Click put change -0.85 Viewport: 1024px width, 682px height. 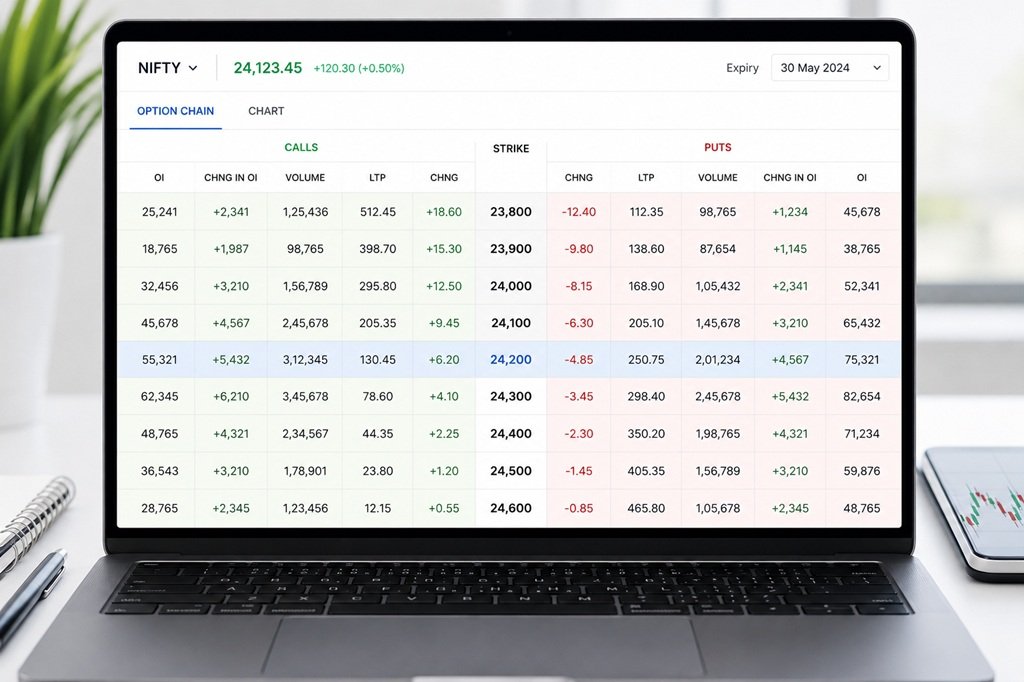579,508
